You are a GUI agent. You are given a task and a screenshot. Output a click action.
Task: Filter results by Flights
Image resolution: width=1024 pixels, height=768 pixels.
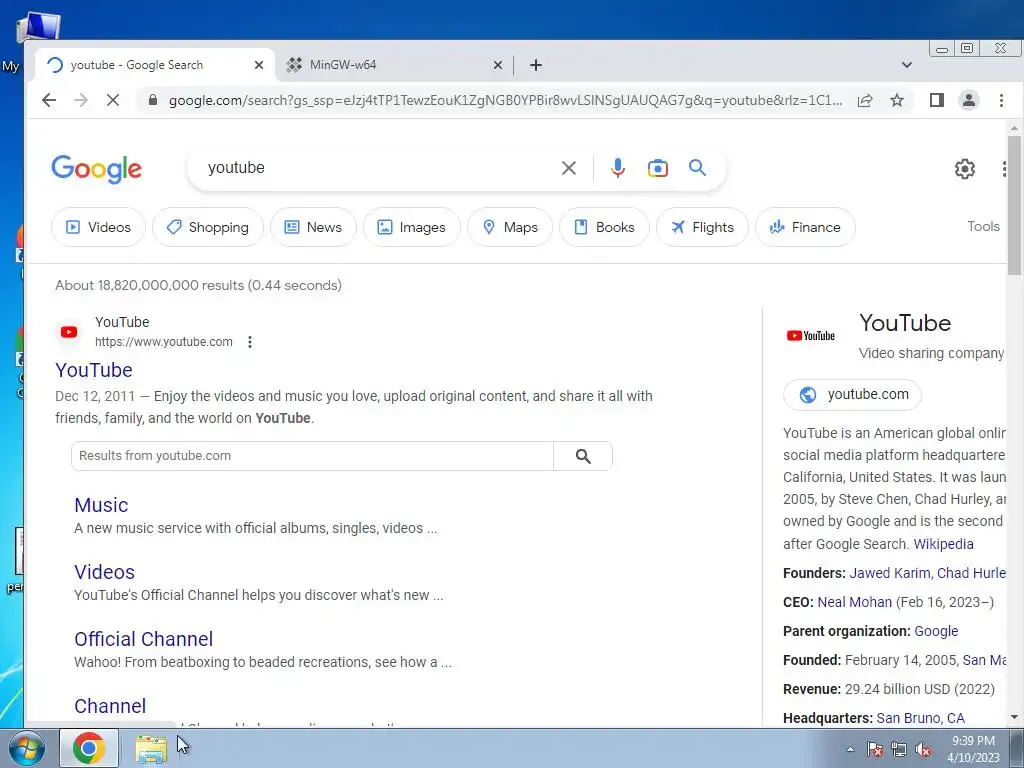[x=703, y=227]
